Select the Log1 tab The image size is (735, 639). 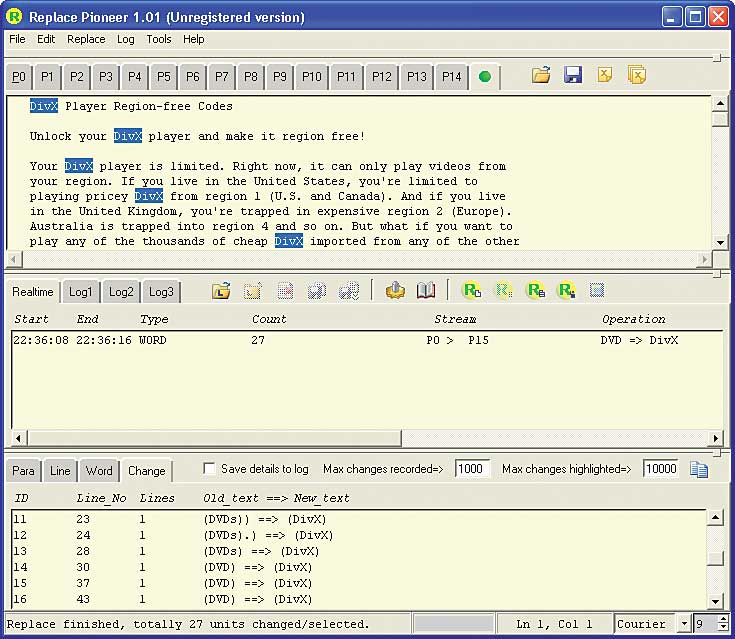point(81,292)
